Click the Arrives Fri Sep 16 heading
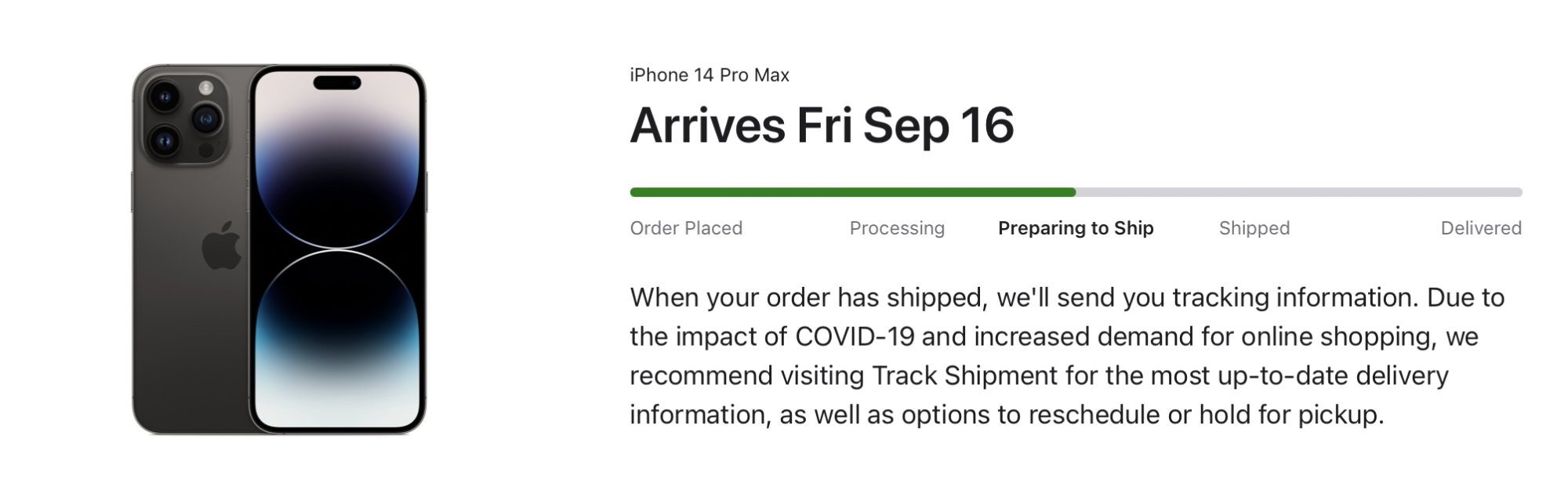The image size is (1568, 483). point(822,125)
